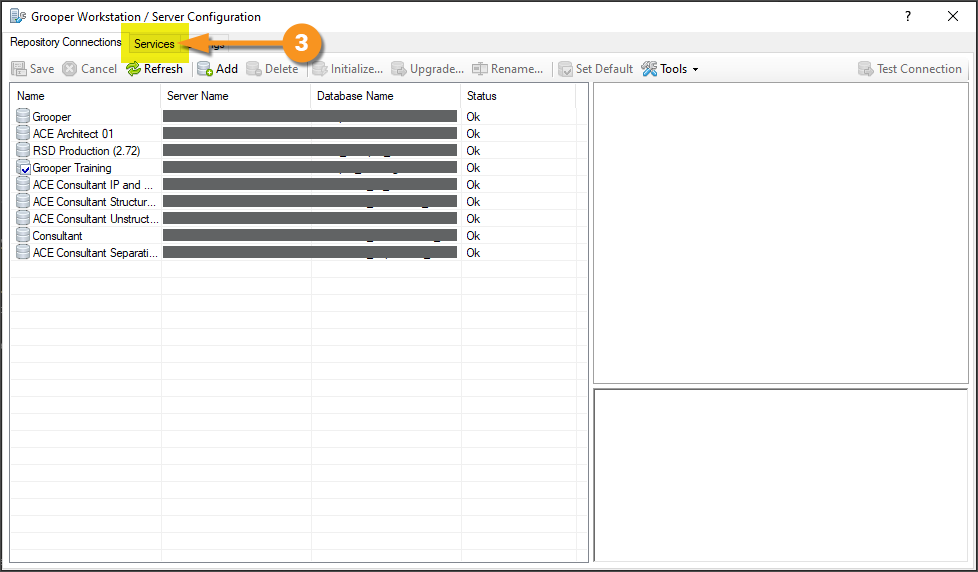Sort by the Name column header
The image size is (978, 572).
click(86, 96)
